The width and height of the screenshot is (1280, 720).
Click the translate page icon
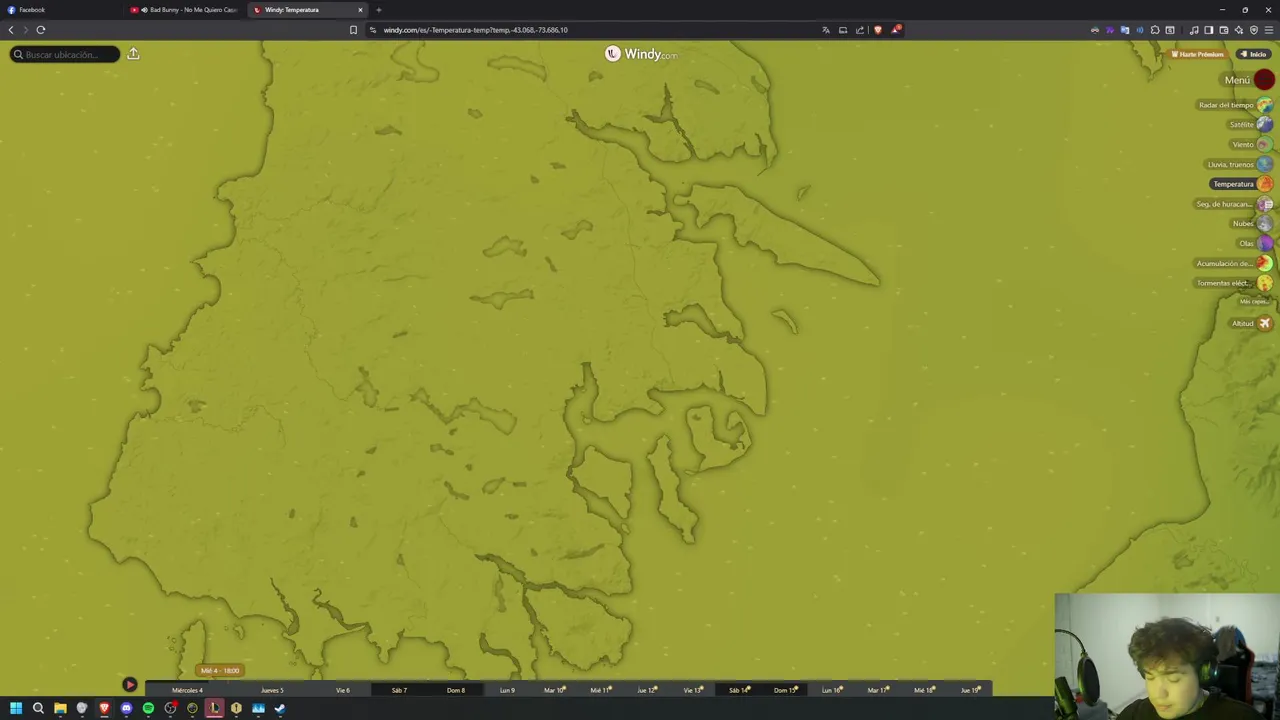coord(826,30)
